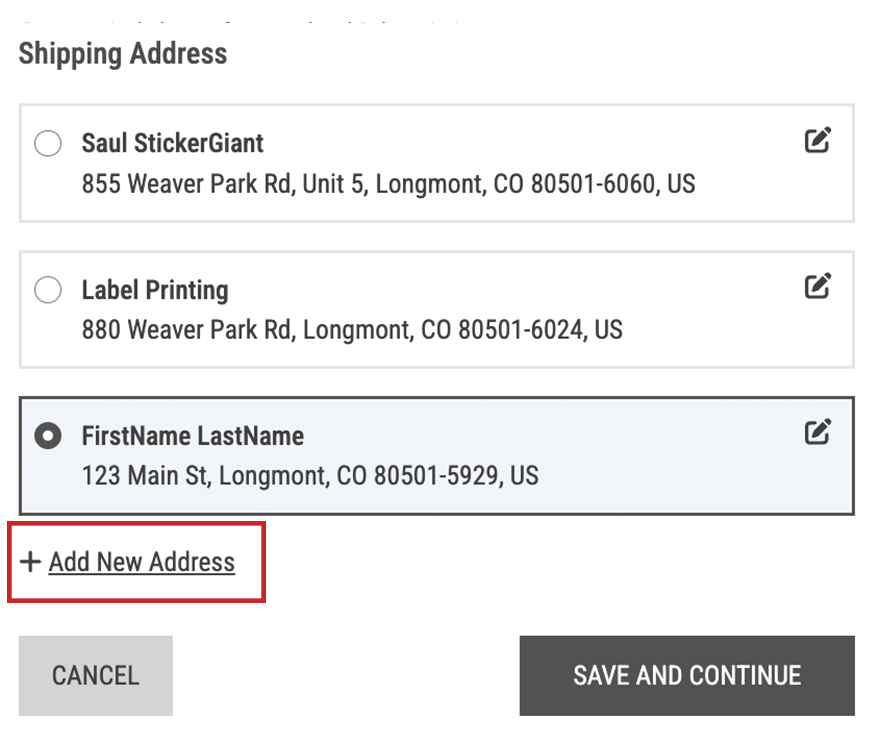
Task: Click the add symbol in the highlighted box
Action: click(29, 561)
